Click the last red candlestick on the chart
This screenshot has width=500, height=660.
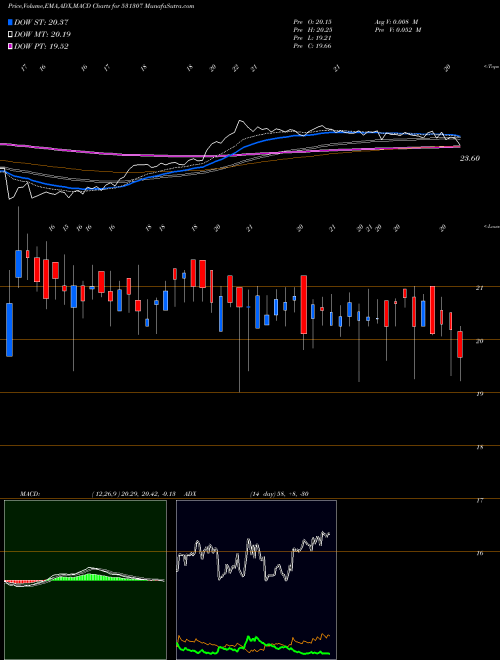pyautogui.click(x=460, y=344)
